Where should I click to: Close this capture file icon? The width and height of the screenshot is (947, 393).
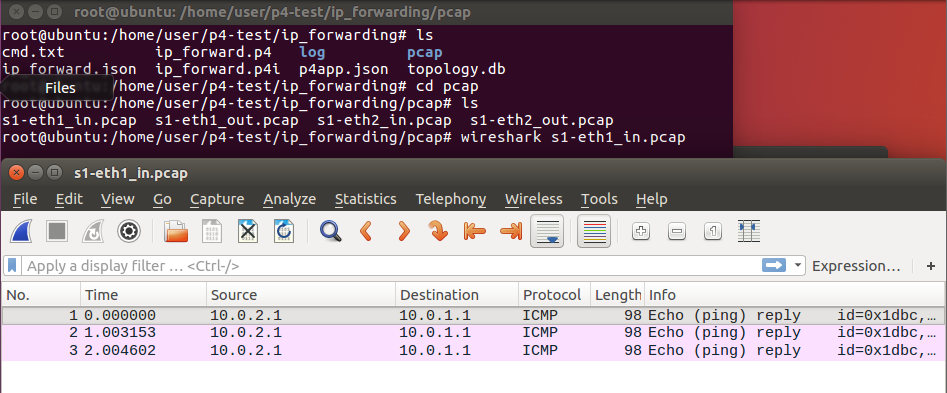click(248, 231)
